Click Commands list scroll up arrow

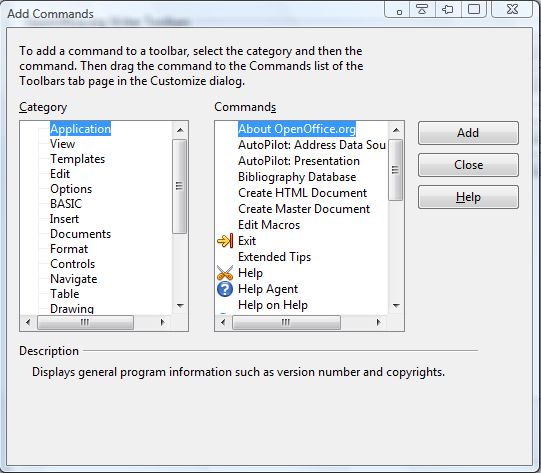396,130
